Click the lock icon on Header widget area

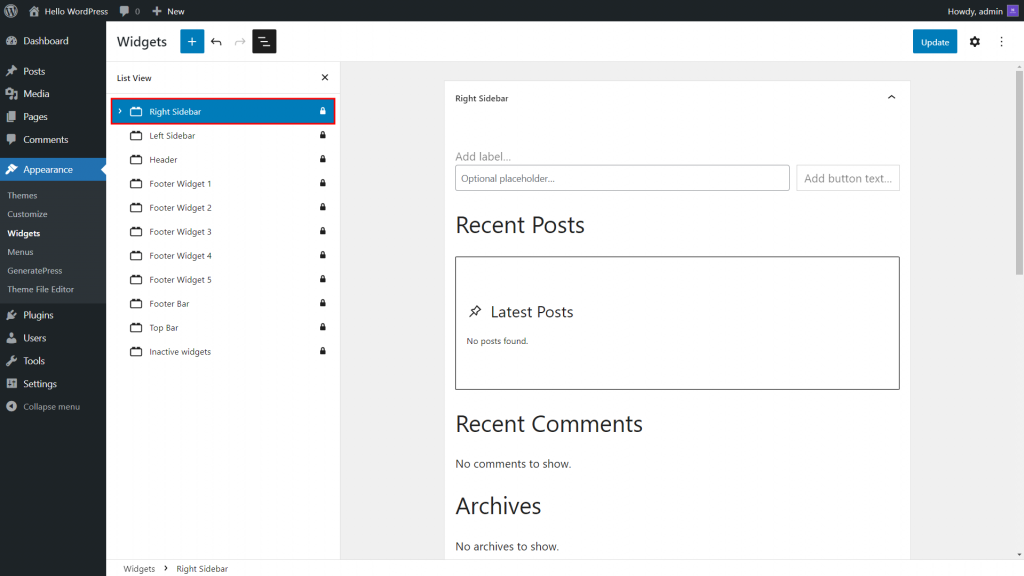(322, 159)
